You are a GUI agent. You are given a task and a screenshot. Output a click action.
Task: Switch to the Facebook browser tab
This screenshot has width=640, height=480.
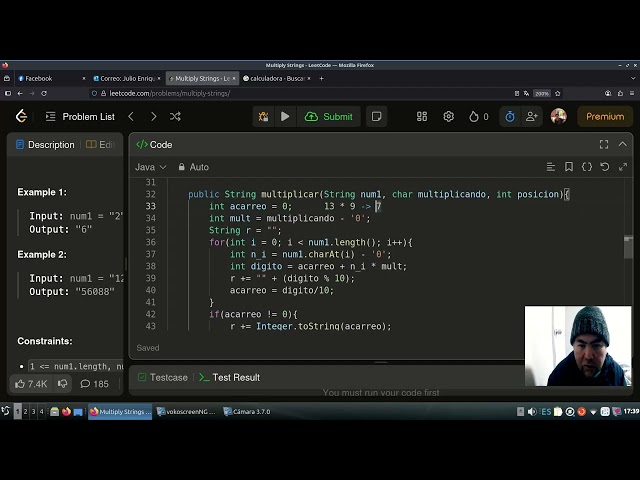pos(49,78)
